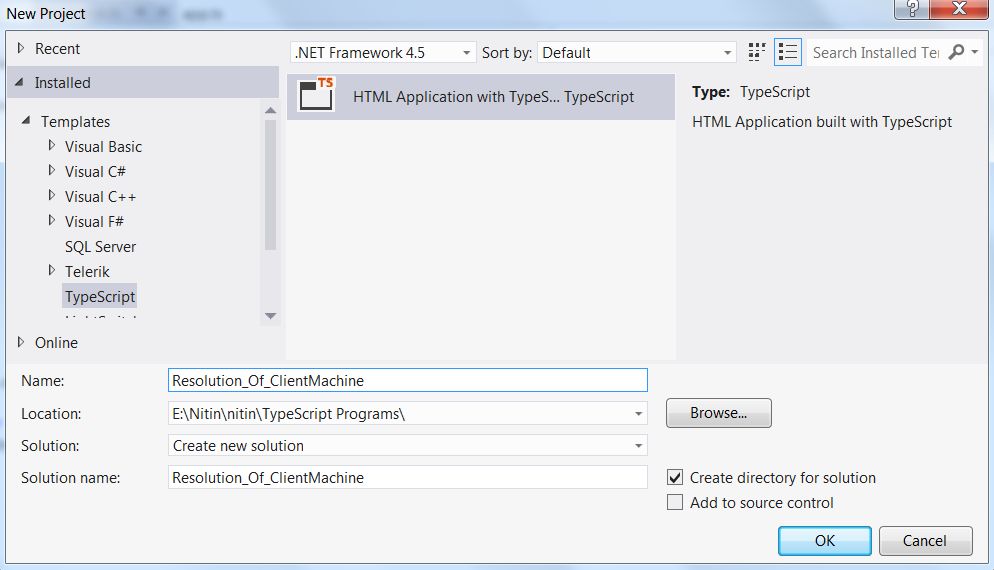The image size is (994, 570).
Task: Click the 'Visual F#' tree label
Action: coord(94,222)
